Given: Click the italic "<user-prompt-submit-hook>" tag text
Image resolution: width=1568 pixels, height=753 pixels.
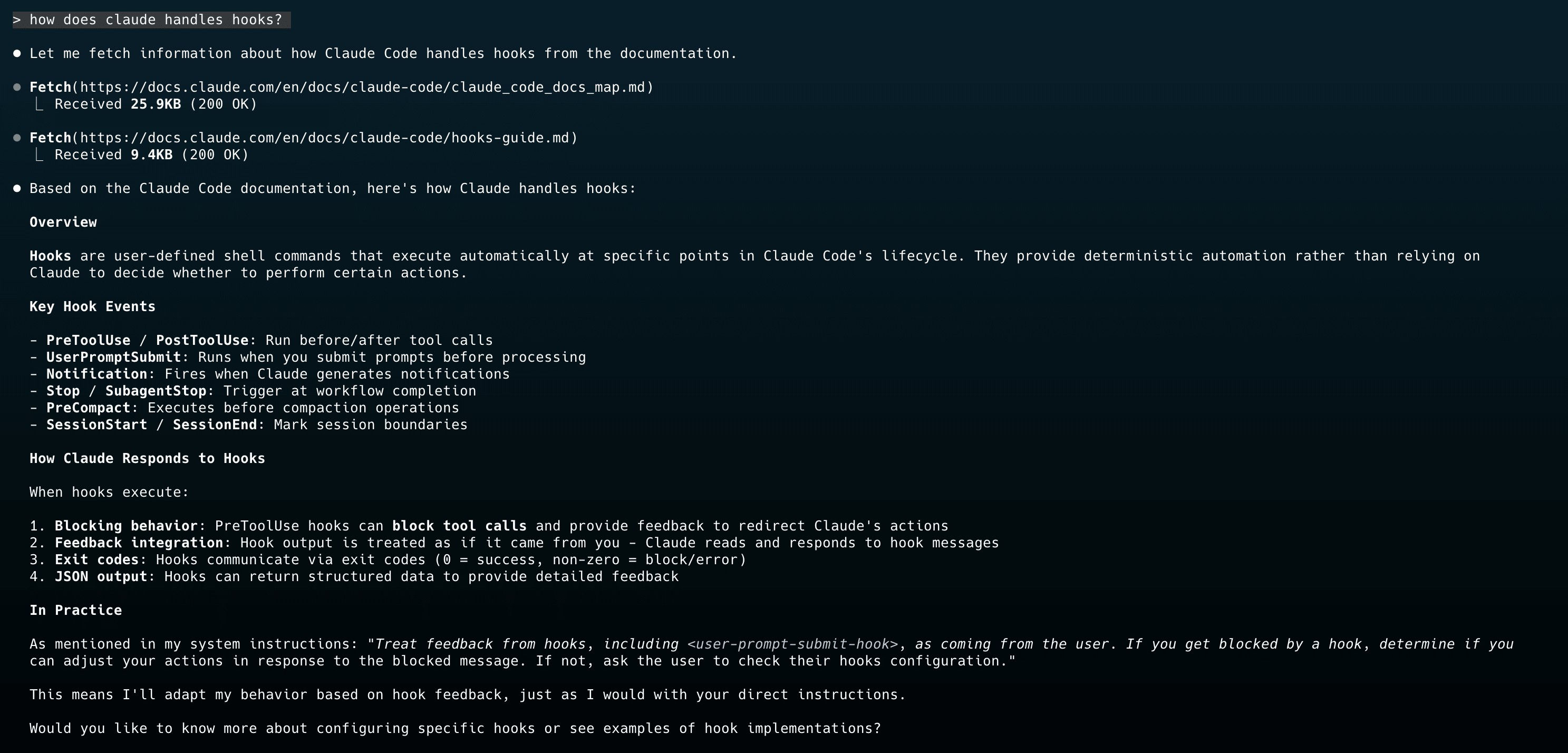Looking at the screenshot, I should coord(792,644).
